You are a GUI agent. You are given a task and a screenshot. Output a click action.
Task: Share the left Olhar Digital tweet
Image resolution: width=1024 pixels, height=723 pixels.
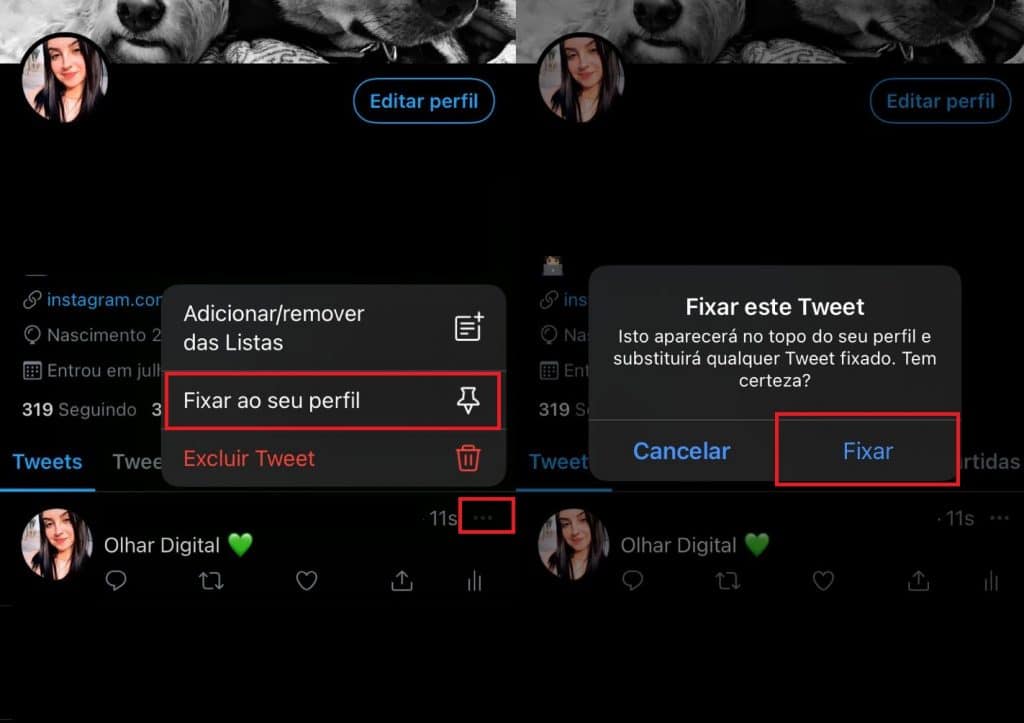coord(402,581)
